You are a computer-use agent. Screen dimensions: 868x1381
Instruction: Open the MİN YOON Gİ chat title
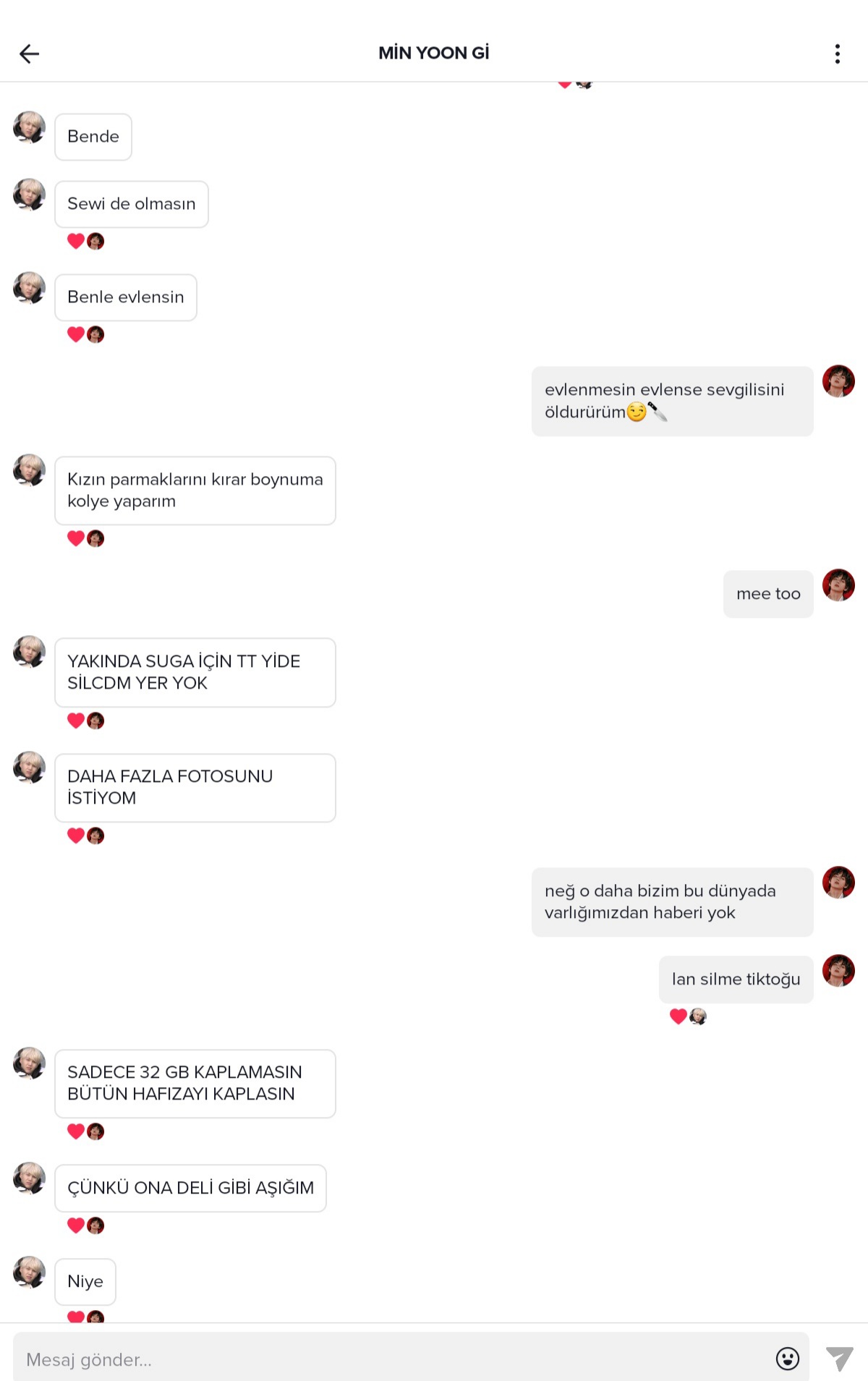point(434,53)
